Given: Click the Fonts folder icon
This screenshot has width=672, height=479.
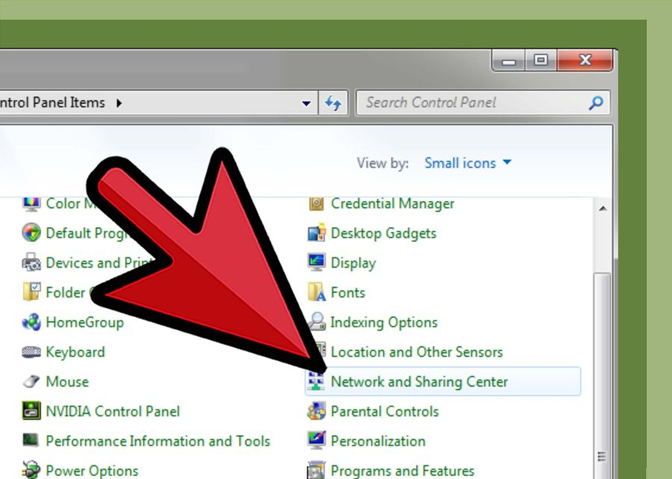Looking at the screenshot, I should tap(316, 292).
